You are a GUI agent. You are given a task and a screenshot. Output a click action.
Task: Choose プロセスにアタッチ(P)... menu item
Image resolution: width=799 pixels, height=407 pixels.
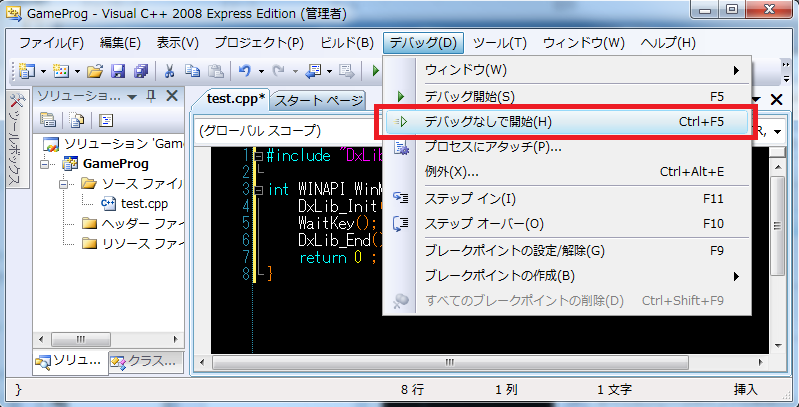coord(567,147)
